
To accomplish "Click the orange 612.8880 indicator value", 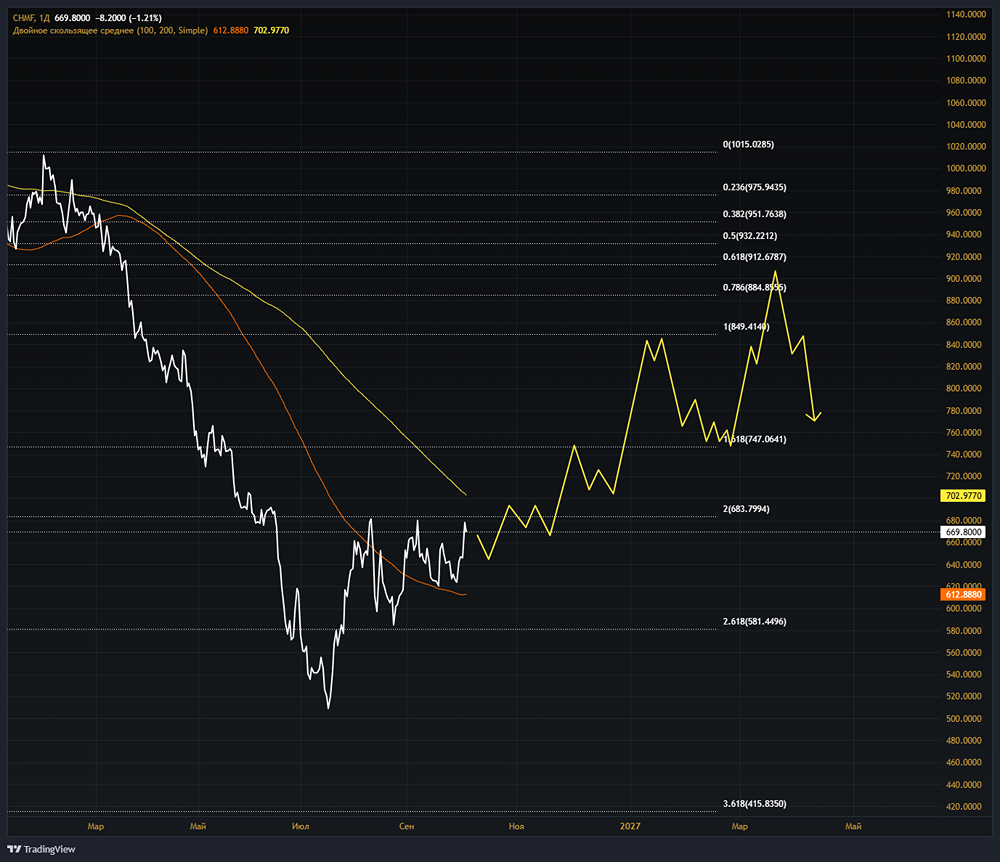I will pos(230,30).
